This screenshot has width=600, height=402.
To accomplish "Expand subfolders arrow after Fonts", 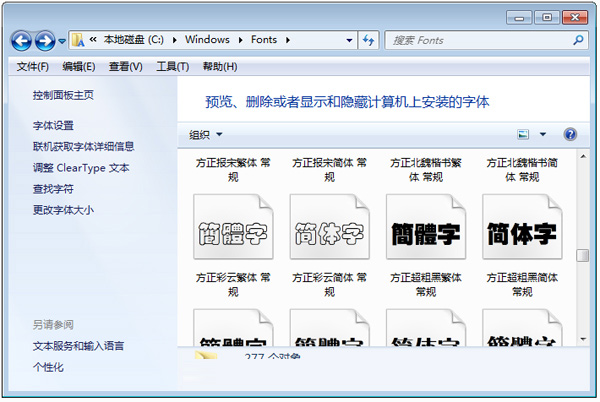I will 288,40.
